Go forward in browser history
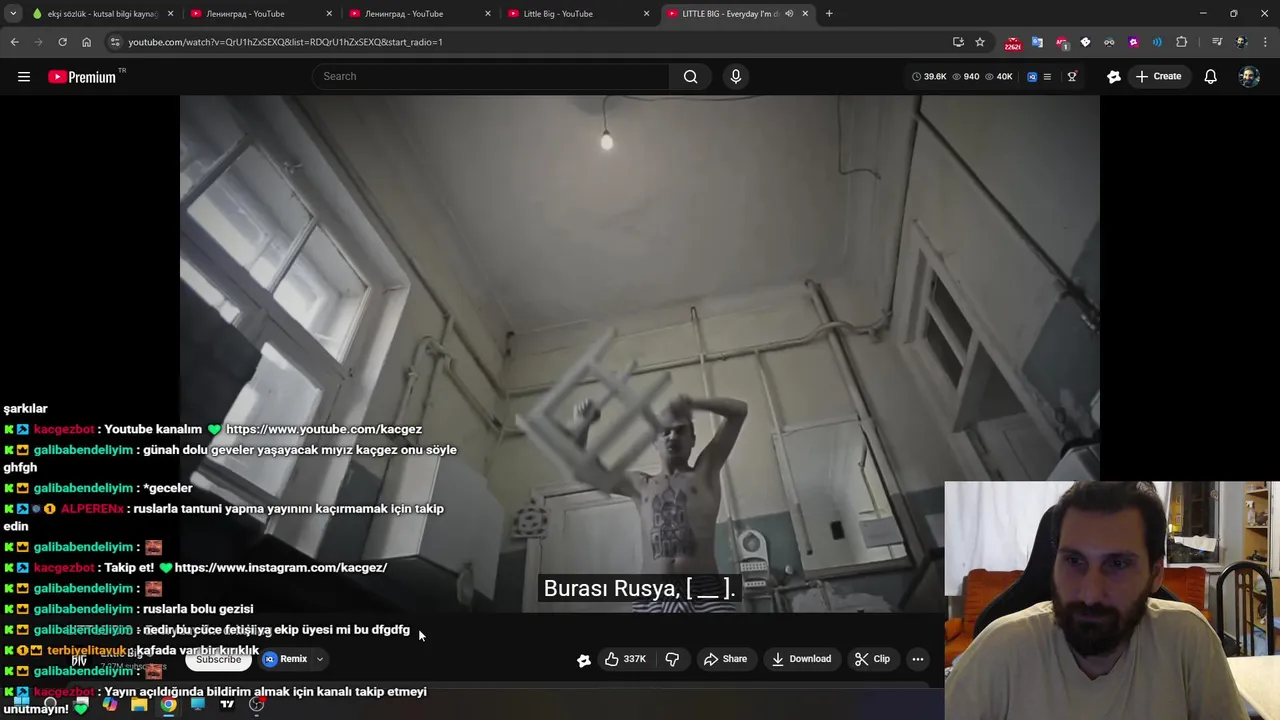 [x=38, y=42]
